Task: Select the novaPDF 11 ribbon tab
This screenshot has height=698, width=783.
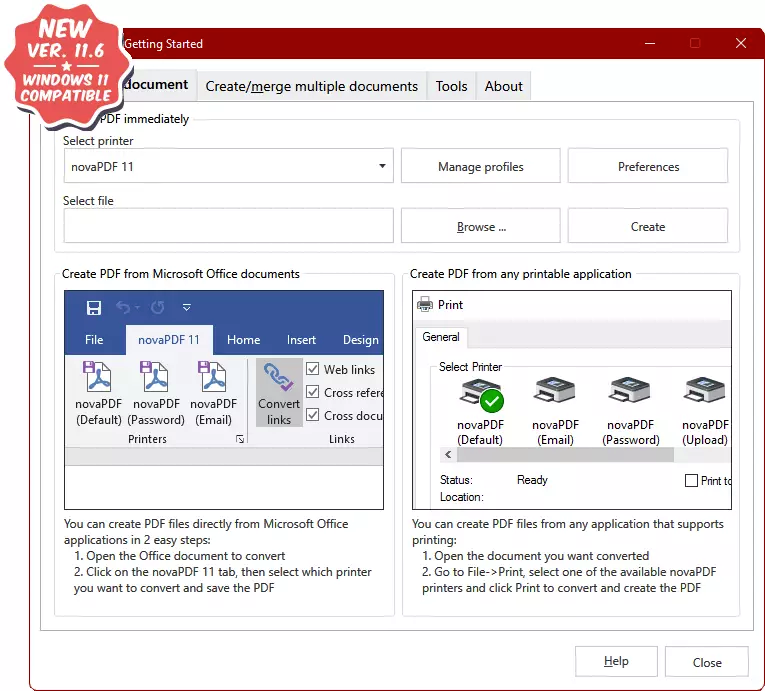Action: pyautogui.click(x=169, y=340)
